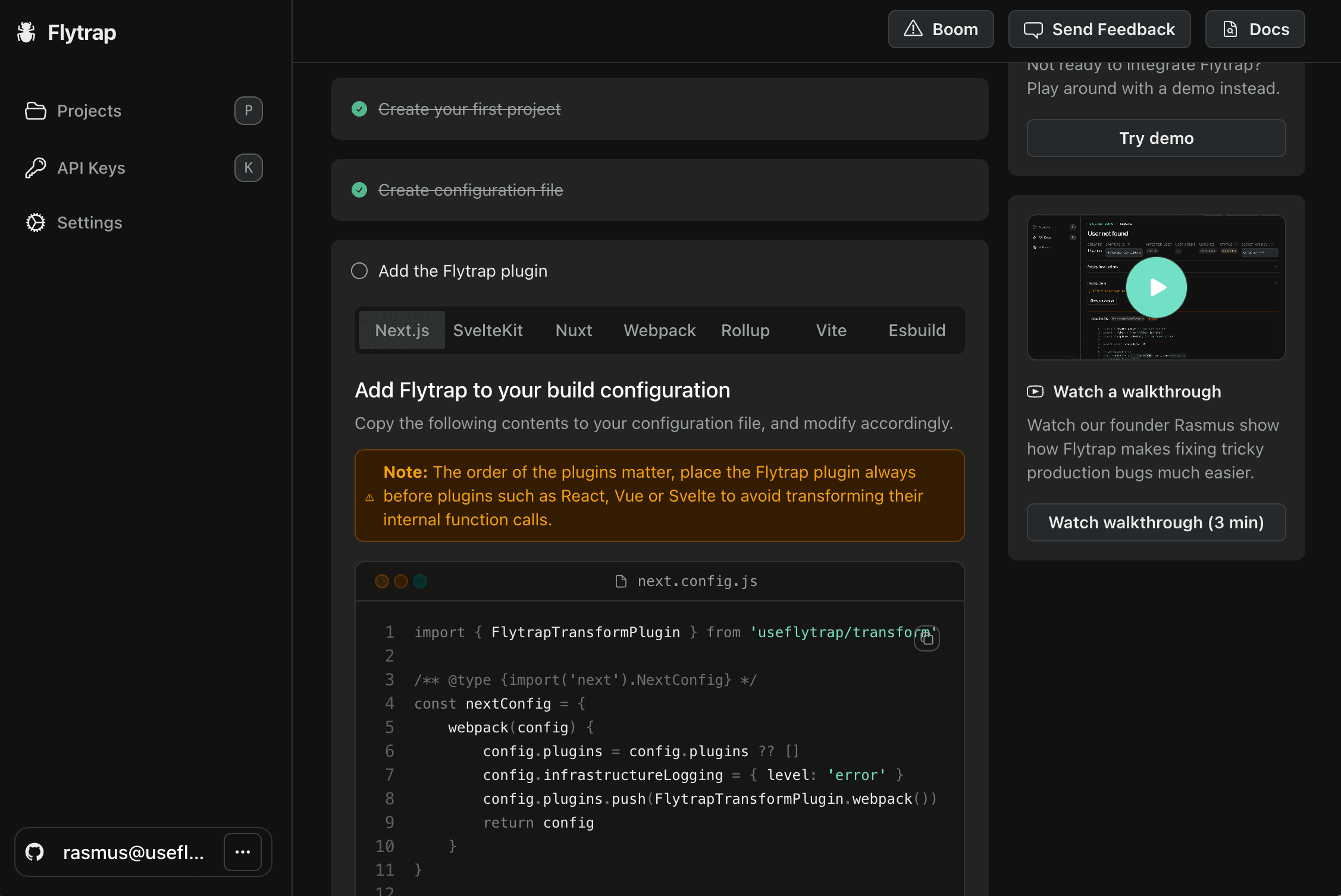The width and height of the screenshot is (1341, 896).
Task: Click code line 1 import FlytrapTransformPlugin
Action: (675, 632)
